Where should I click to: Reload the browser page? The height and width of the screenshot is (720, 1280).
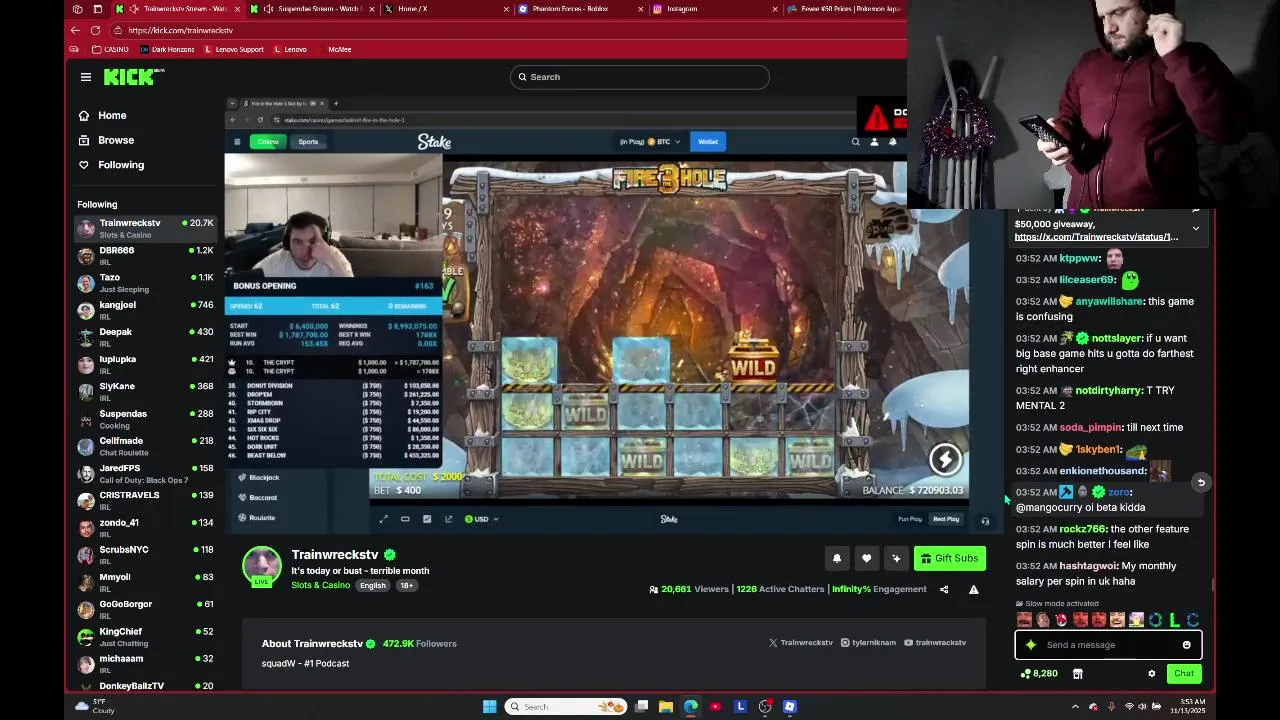pyautogui.click(x=95, y=30)
